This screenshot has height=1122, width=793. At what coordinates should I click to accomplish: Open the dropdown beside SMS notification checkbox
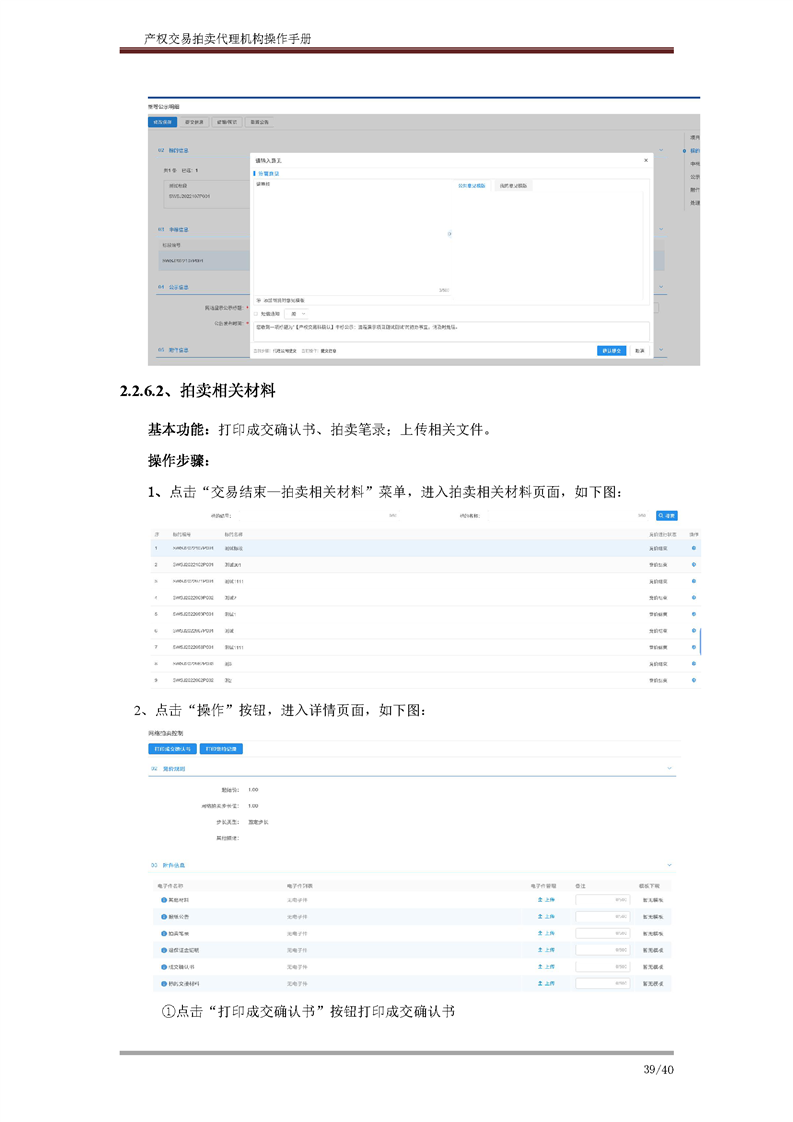[x=298, y=314]
